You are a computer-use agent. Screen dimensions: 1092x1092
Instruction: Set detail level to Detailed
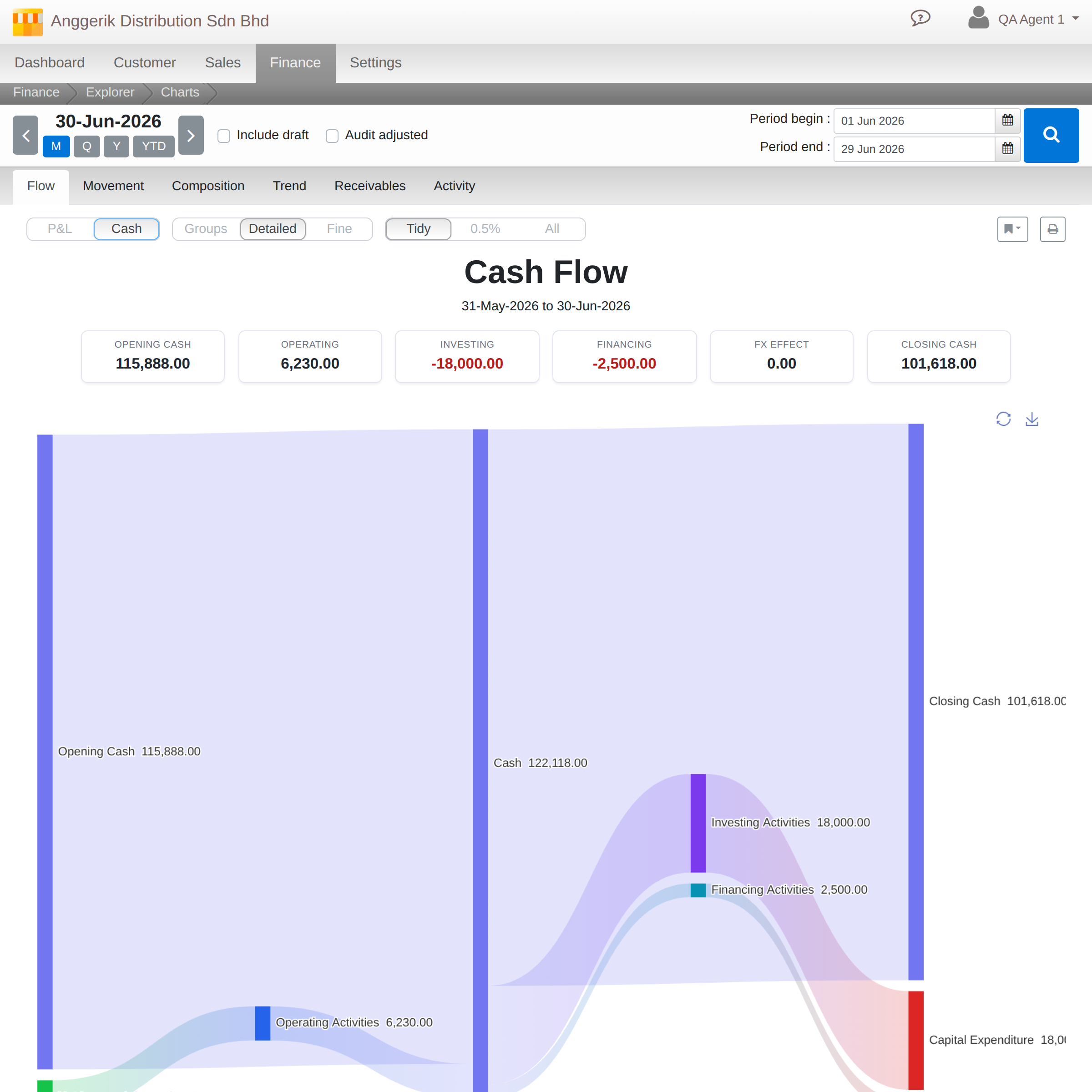273,229
